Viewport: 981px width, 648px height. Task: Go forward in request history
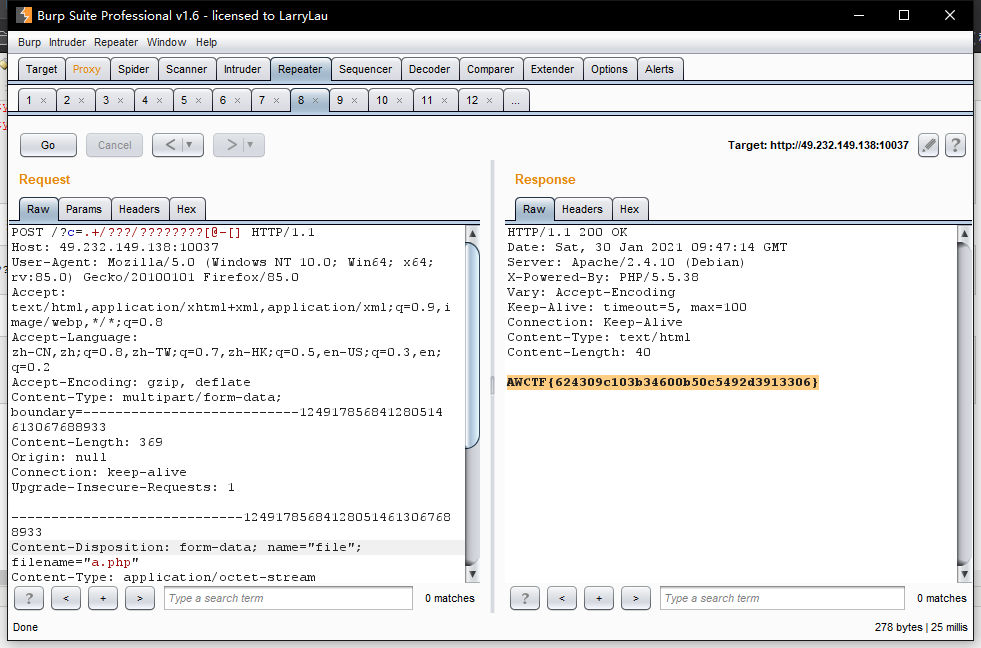[230, 145]
